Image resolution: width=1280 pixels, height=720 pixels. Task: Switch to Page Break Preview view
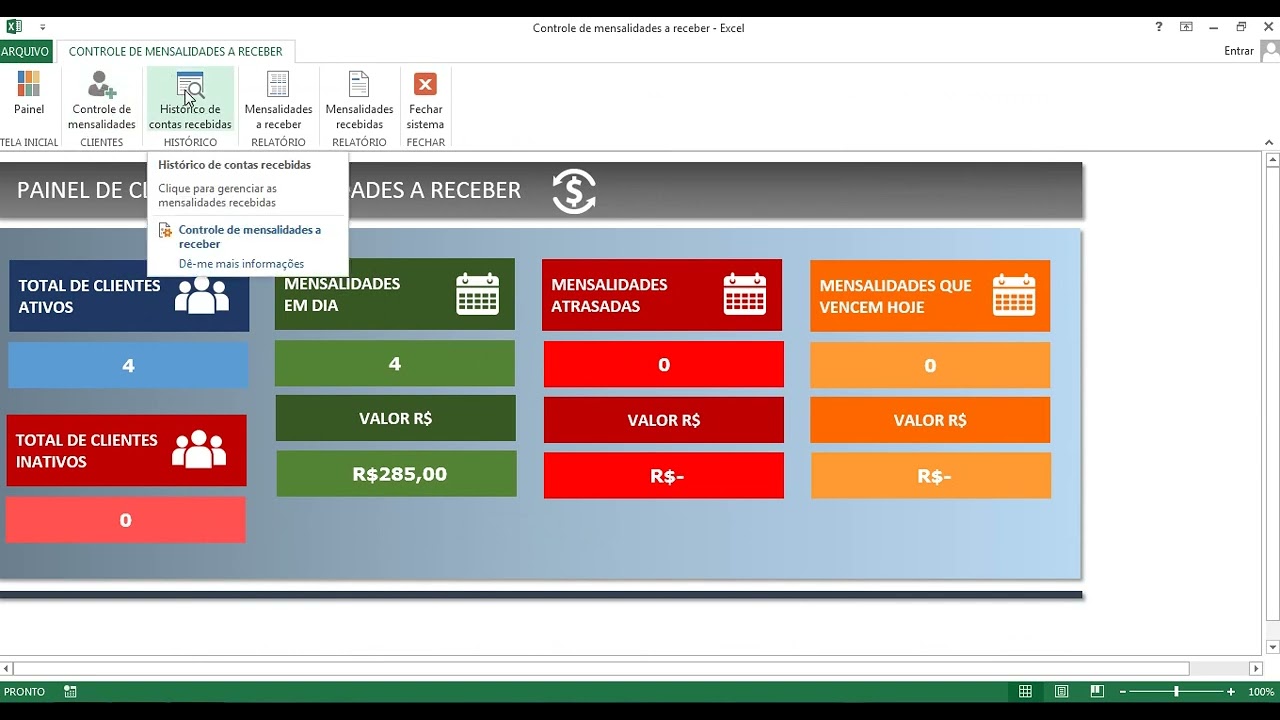click(x=1097, y=691)
